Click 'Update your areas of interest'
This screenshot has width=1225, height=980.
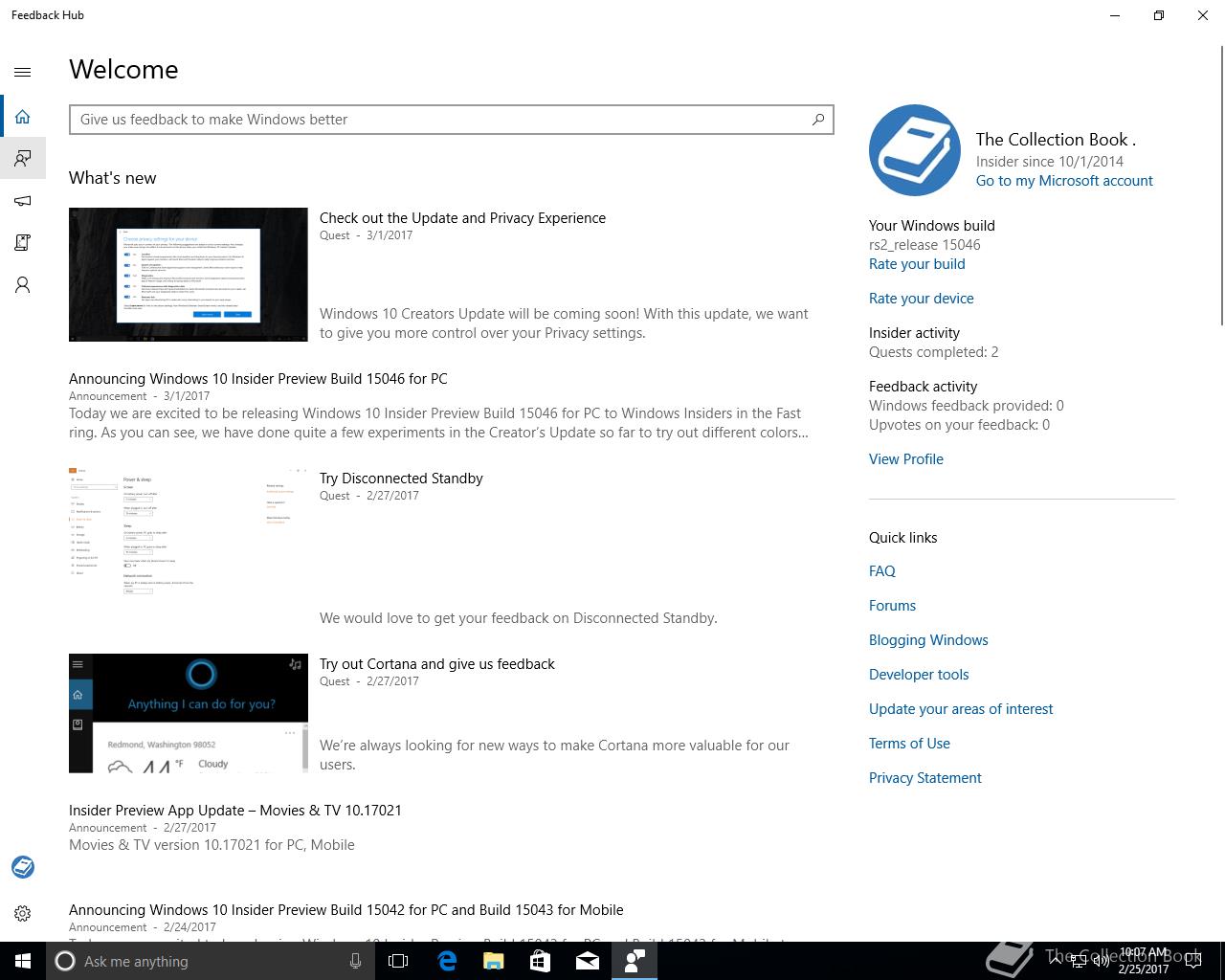[961, 709]
